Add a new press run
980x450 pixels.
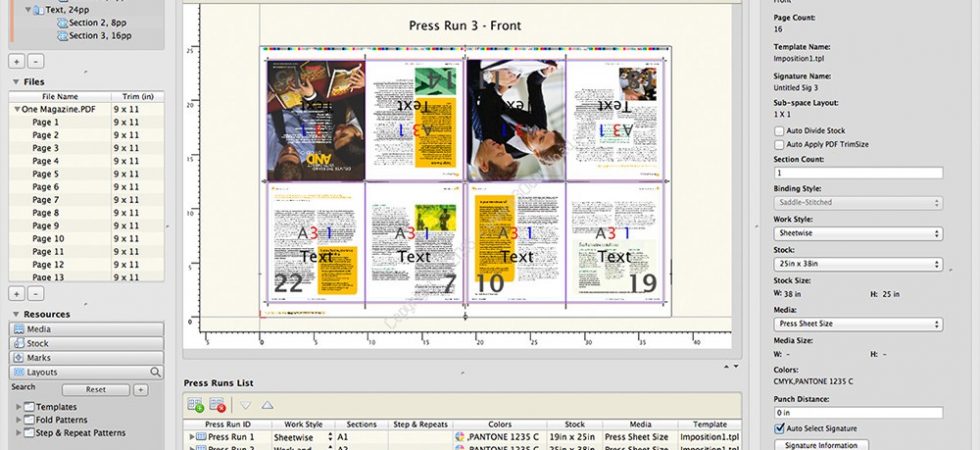(x=196, y=406)
